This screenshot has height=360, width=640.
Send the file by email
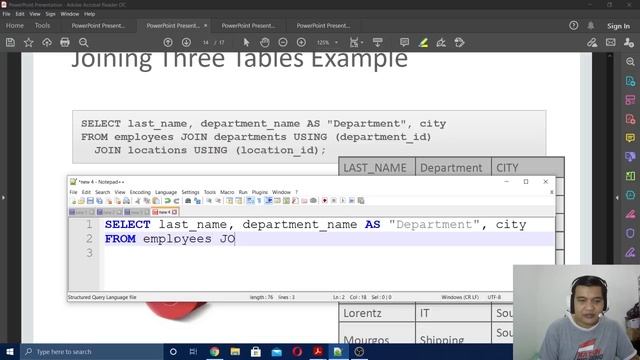611,42
